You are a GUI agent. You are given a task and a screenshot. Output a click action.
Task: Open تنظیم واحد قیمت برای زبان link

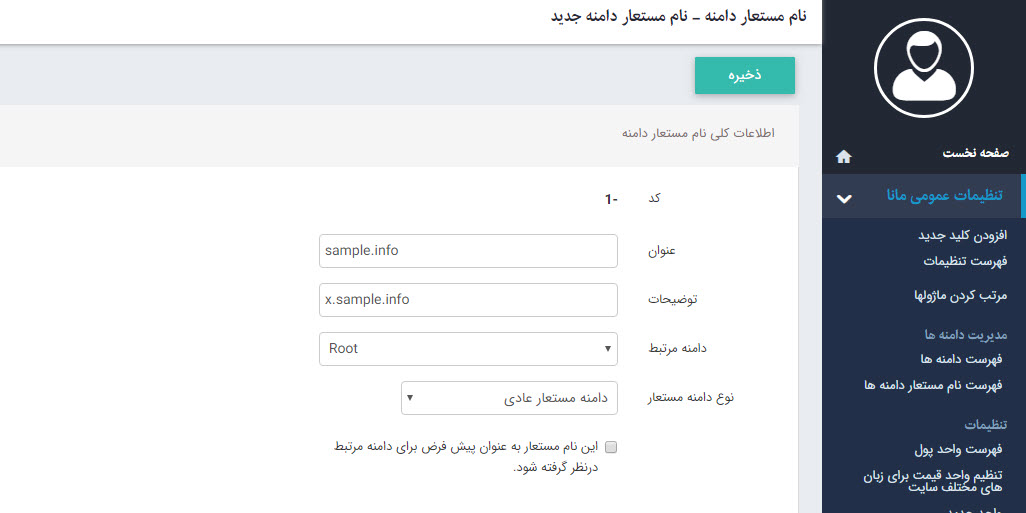(x=932, y=481)
